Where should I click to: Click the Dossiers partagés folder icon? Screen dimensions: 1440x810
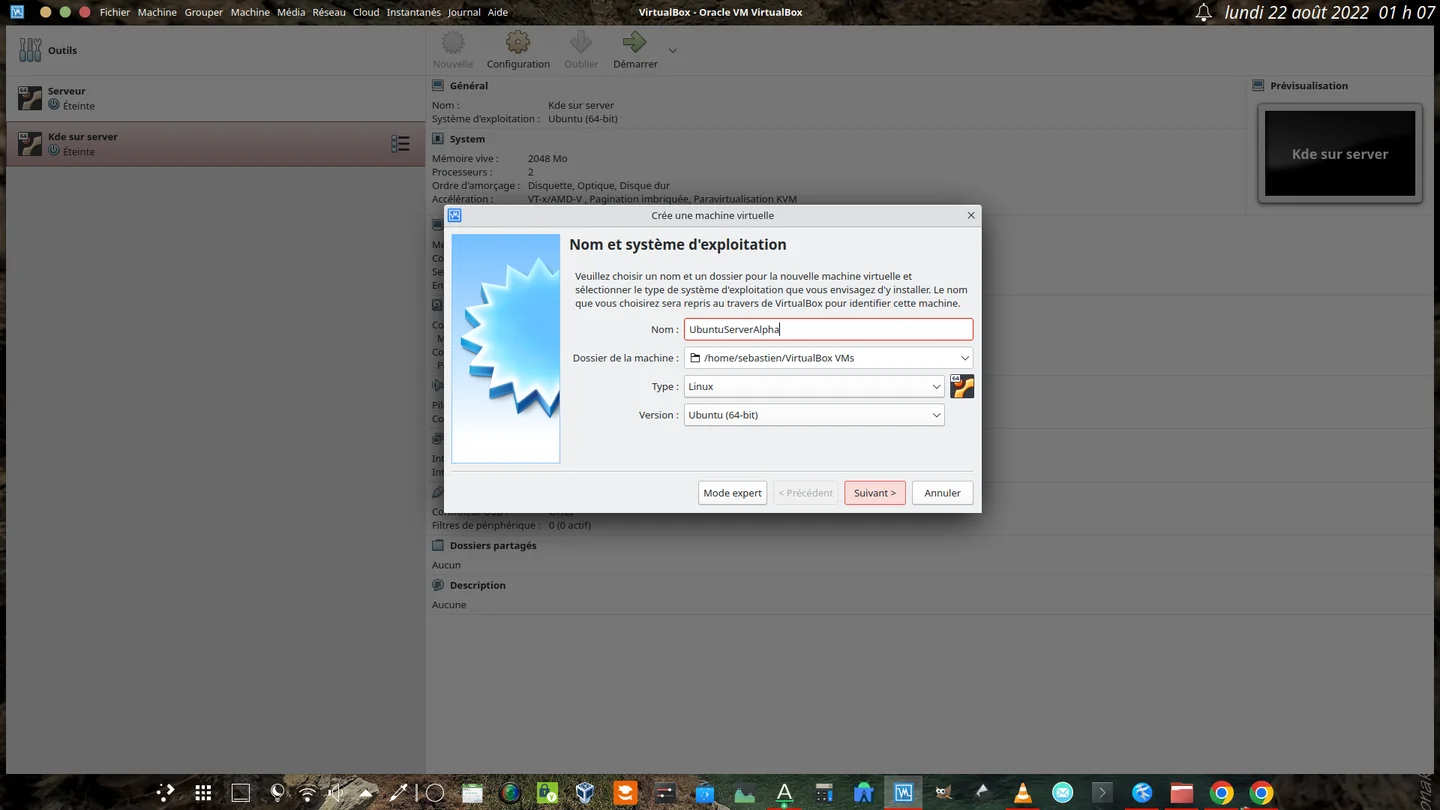438,546
